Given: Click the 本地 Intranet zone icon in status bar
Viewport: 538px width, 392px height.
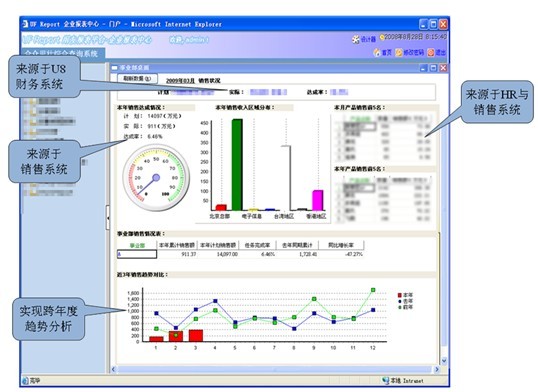Looking at the screenshot, I should click(386, 380).
